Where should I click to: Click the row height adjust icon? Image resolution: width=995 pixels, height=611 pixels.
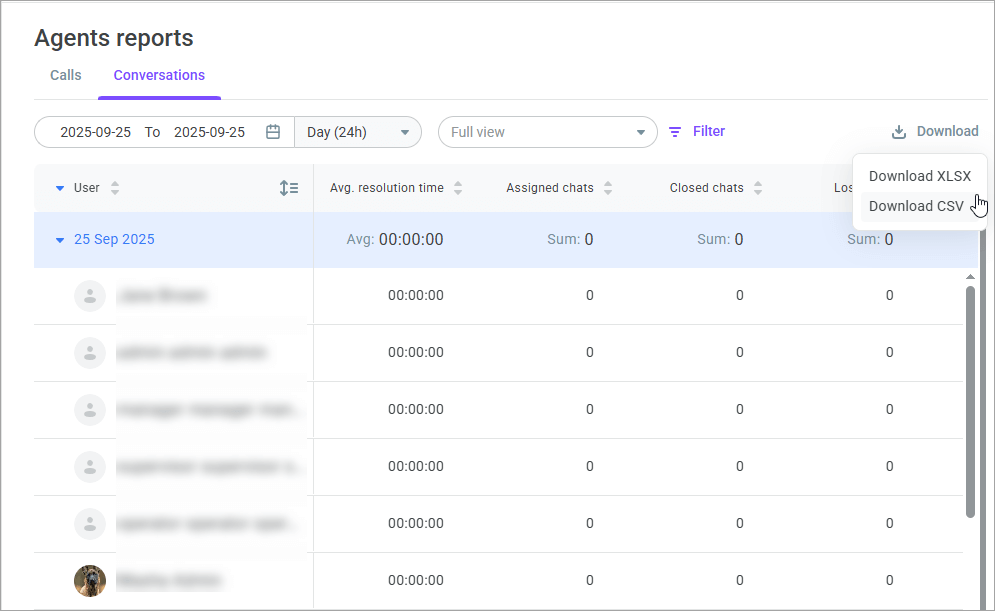tap(289, 188)
